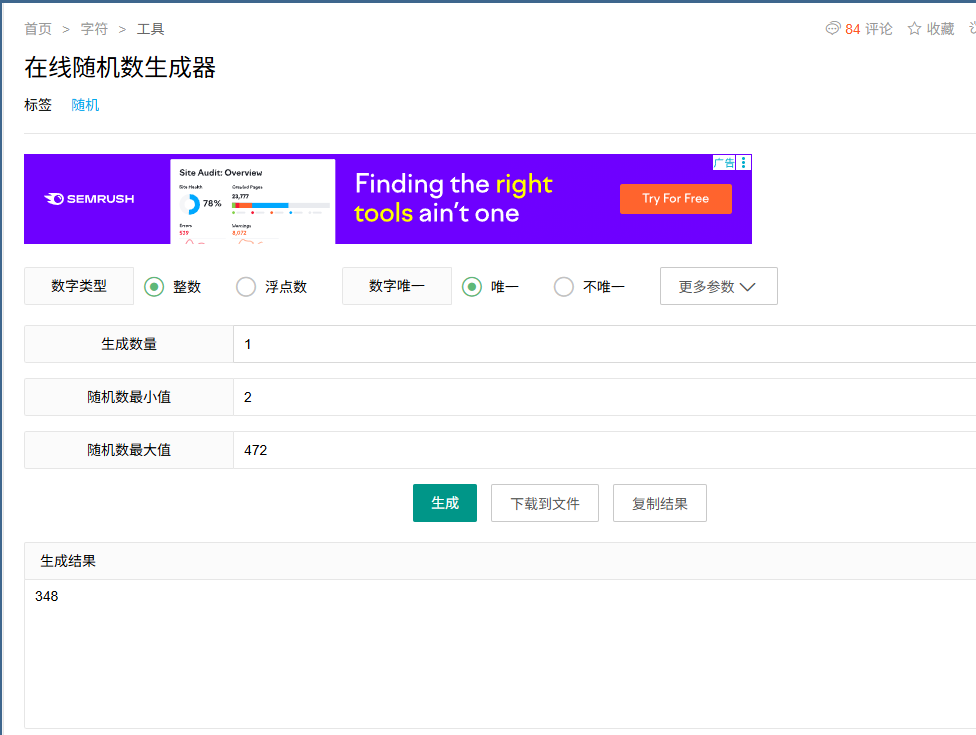Viewport: 976px width, 735px height.
Task: Click the 随机 tag link
Action: coord(85,104)
